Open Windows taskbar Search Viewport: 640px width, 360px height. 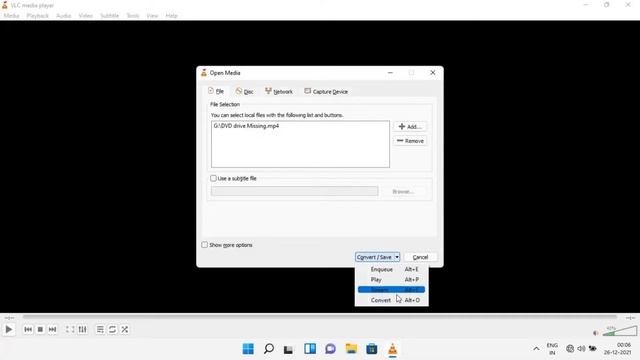269,349
